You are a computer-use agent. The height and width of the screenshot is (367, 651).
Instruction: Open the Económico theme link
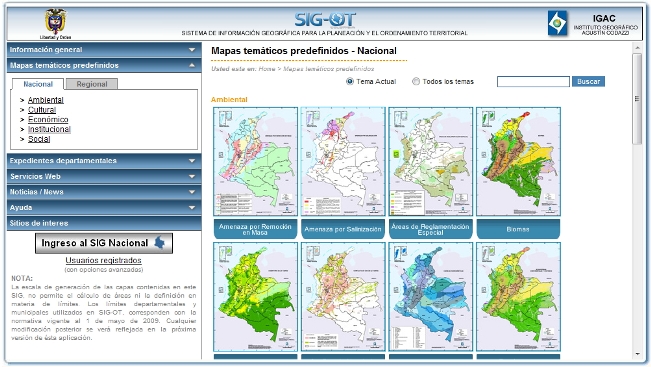click(x=48, y=120)
